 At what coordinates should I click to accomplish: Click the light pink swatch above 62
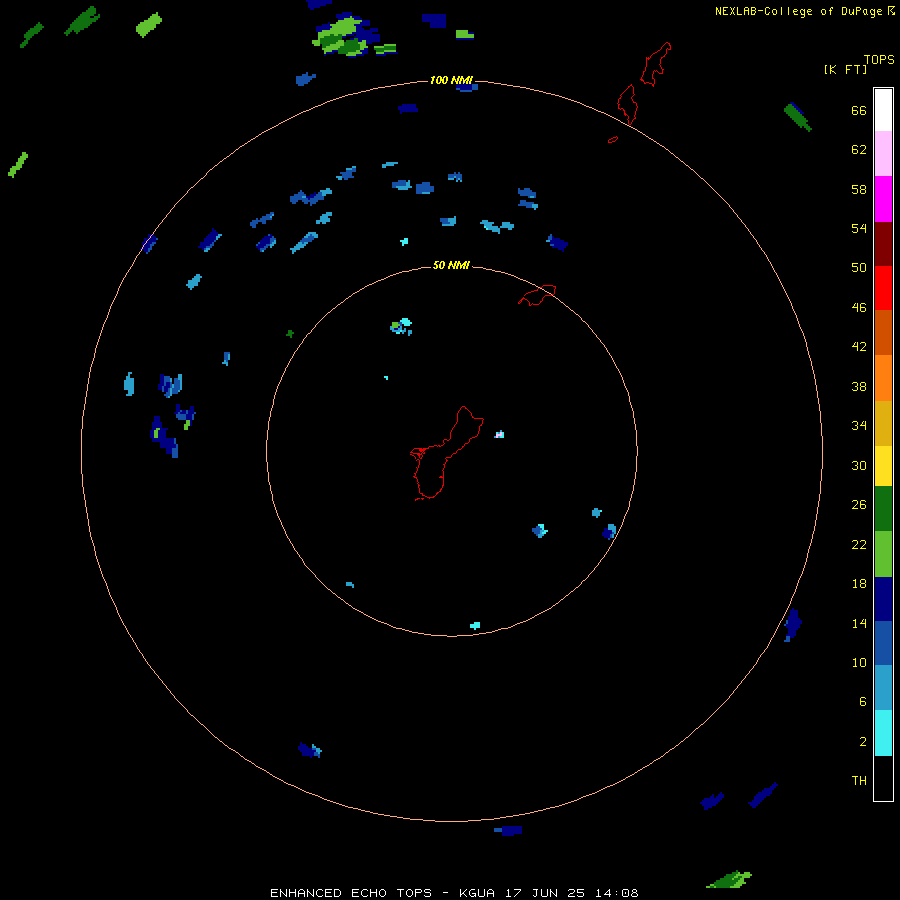pyautogui.click(x=883, y=153)
